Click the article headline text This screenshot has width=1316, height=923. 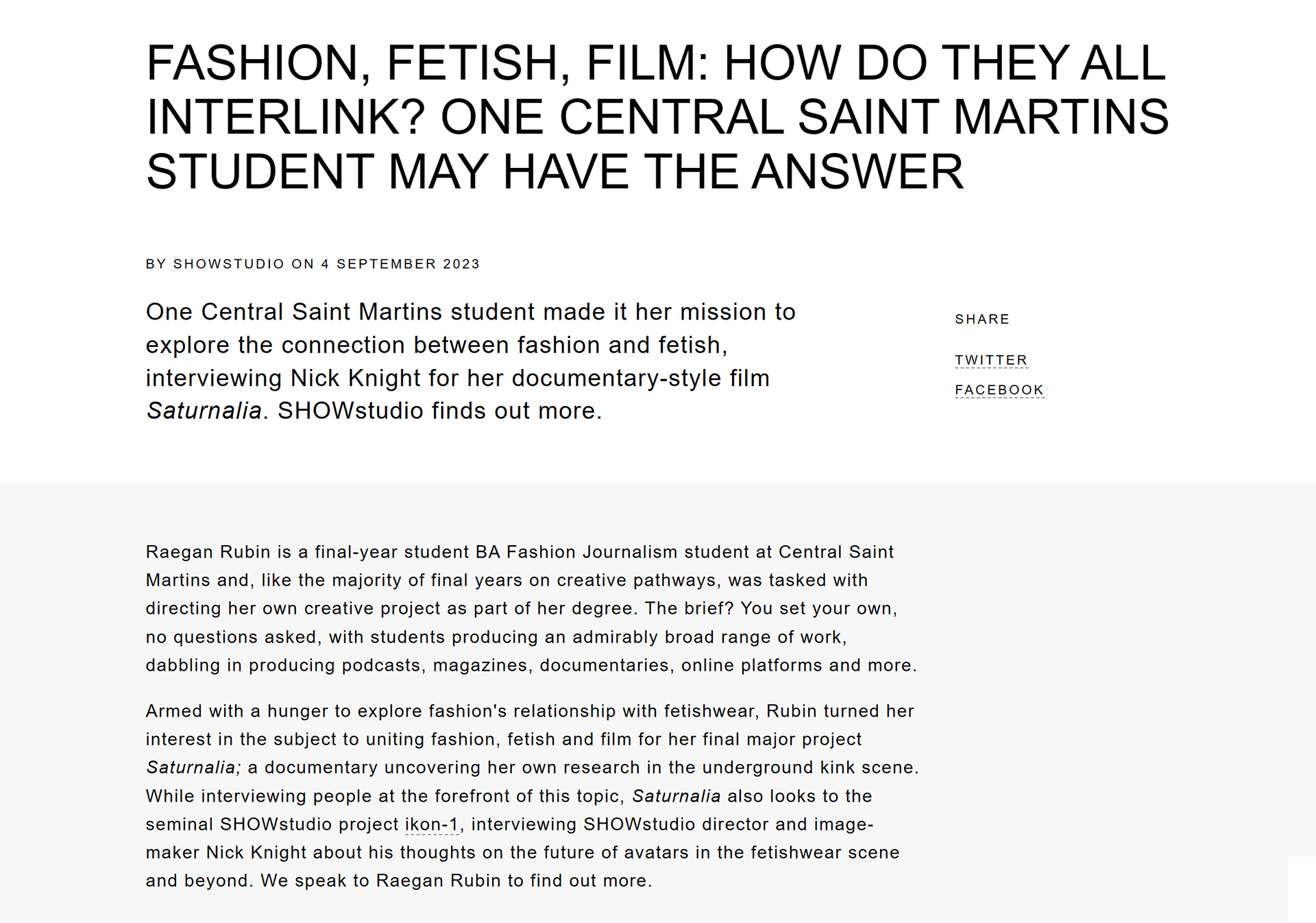point(657,117)
